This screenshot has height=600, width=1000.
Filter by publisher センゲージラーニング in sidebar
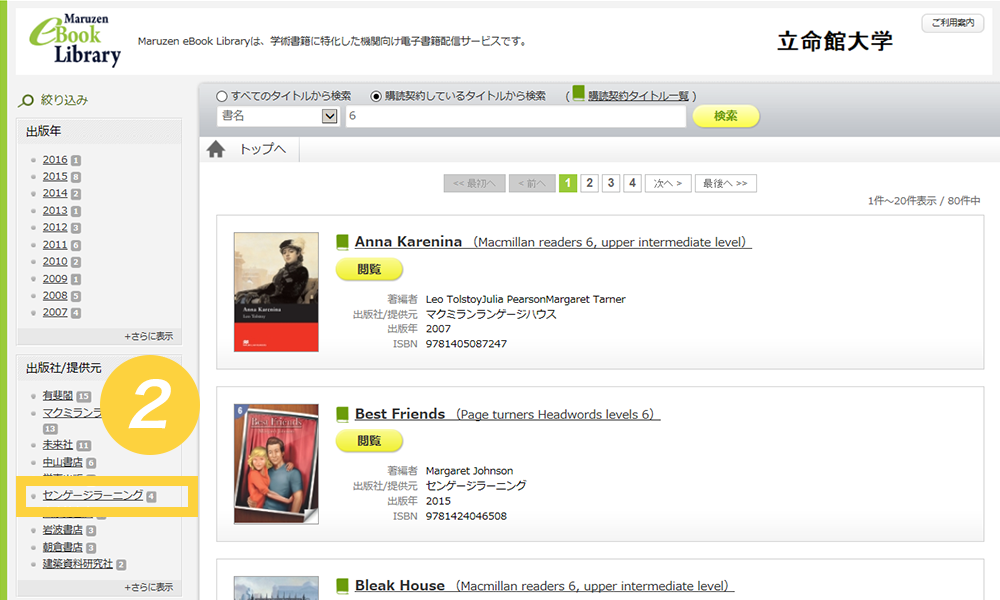click(93, 495)
